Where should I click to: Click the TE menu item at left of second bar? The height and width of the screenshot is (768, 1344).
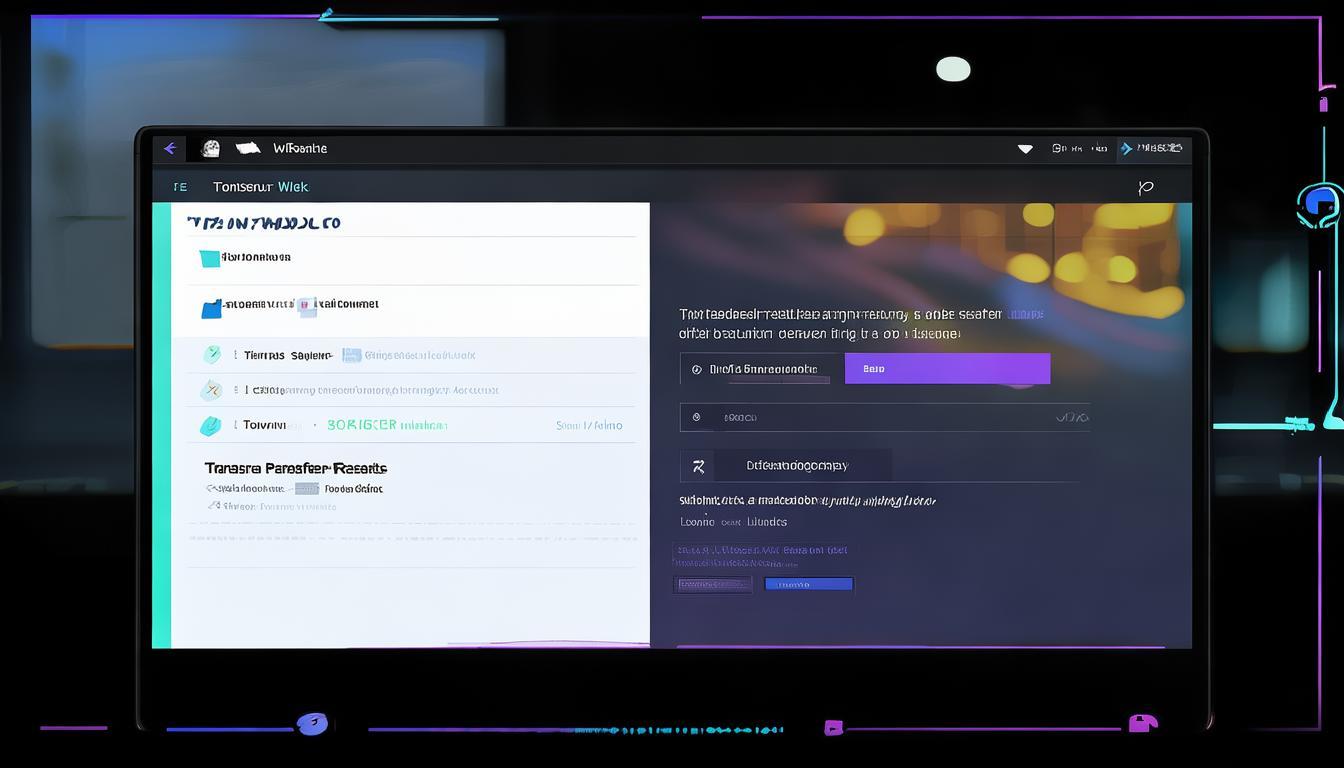pos(180,187)
